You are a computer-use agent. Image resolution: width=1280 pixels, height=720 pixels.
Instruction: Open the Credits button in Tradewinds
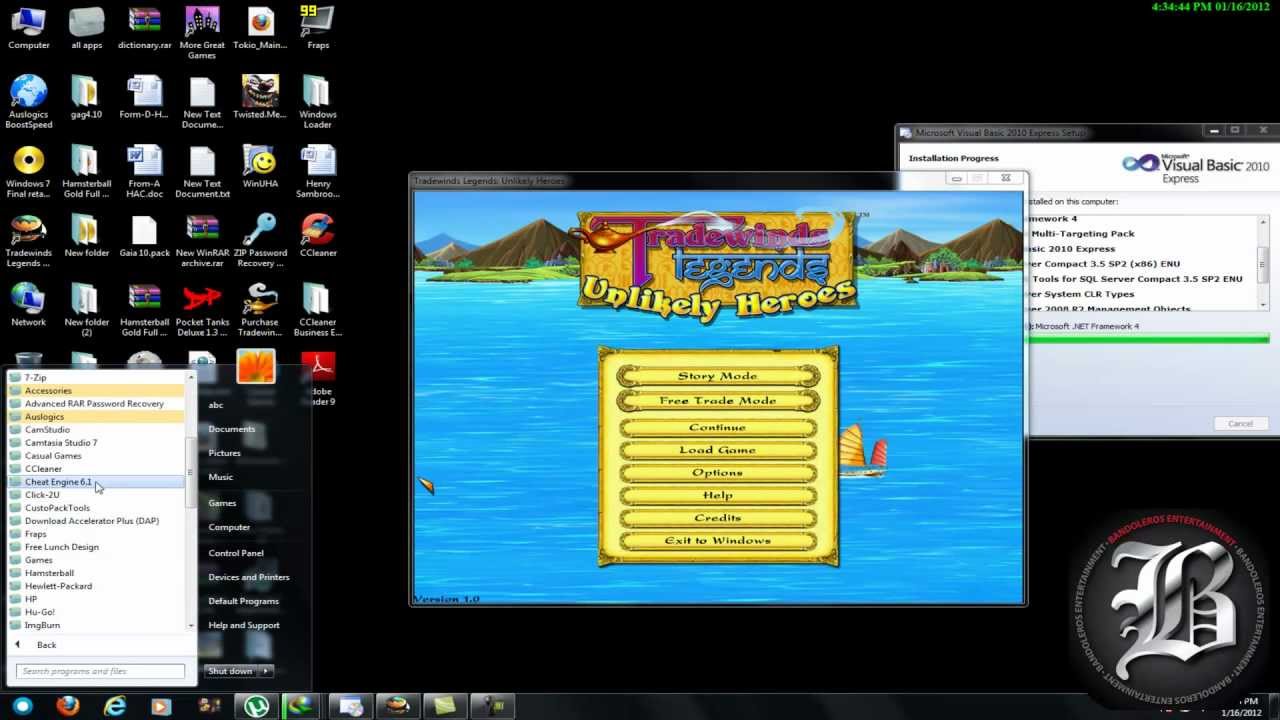pos(718,518)
